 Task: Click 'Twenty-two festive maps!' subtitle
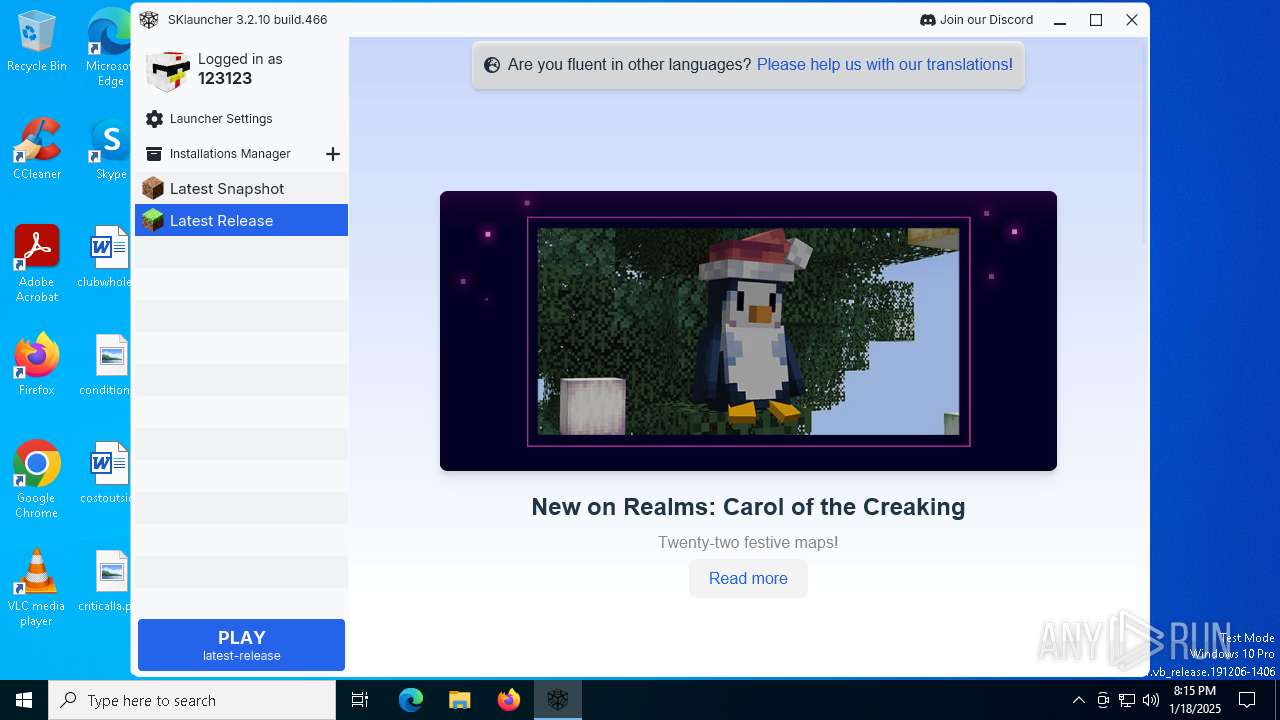[x=748, y=543]
